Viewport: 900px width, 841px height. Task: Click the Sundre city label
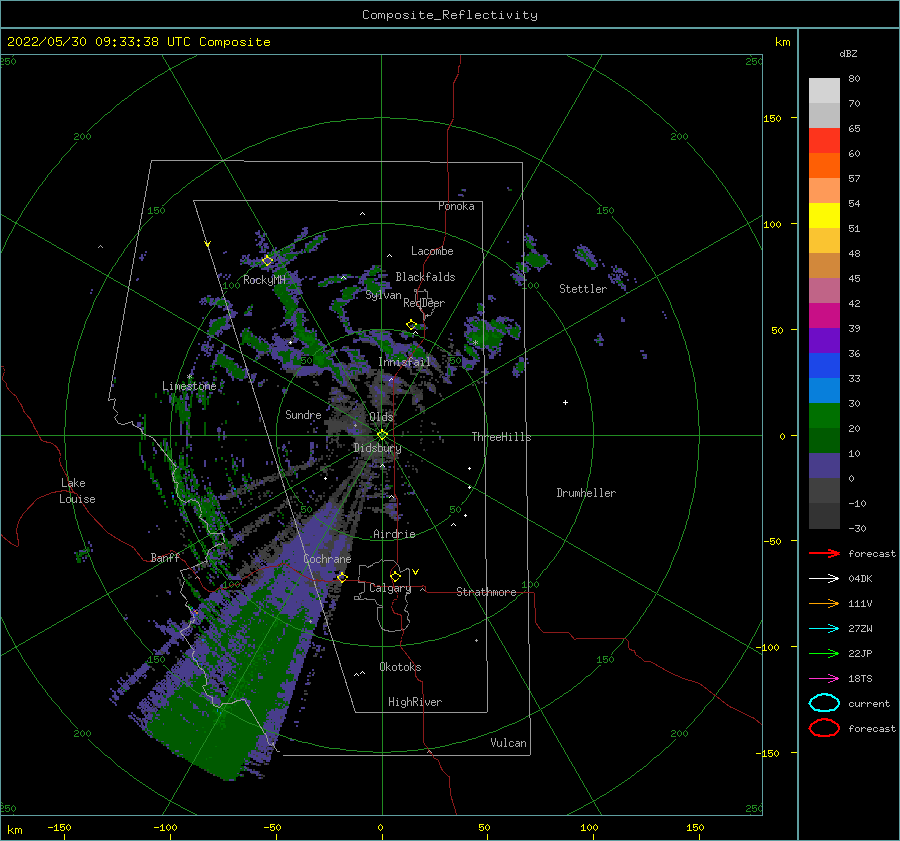tap(303, 414)
